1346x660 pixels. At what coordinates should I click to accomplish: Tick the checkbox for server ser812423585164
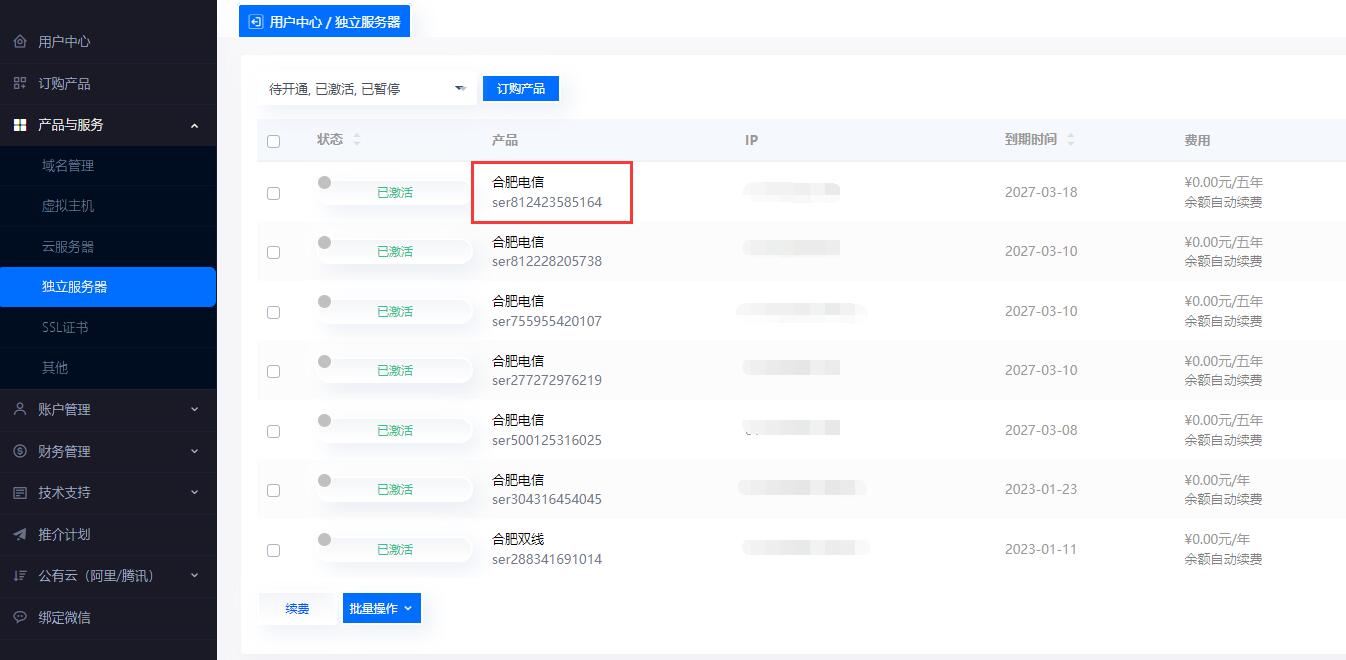click(273, 193)
